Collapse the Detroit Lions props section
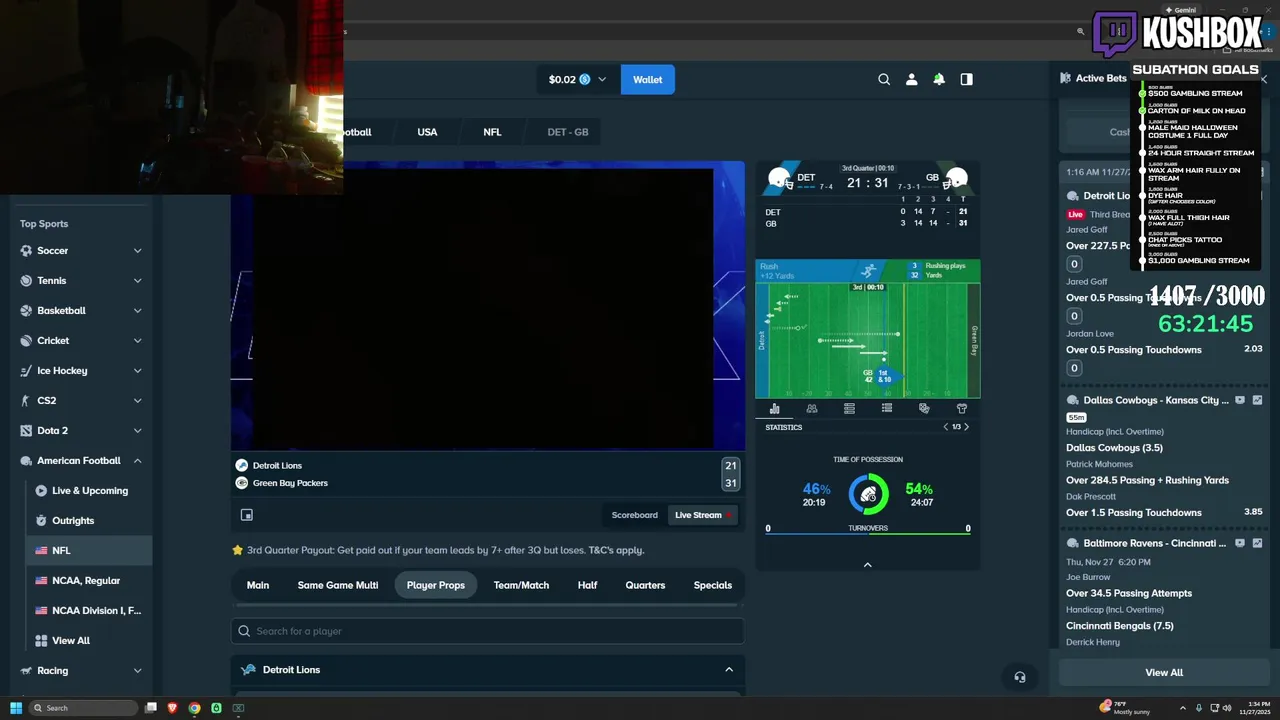This screenshot has width=1280, height=720. pos(729,670)
